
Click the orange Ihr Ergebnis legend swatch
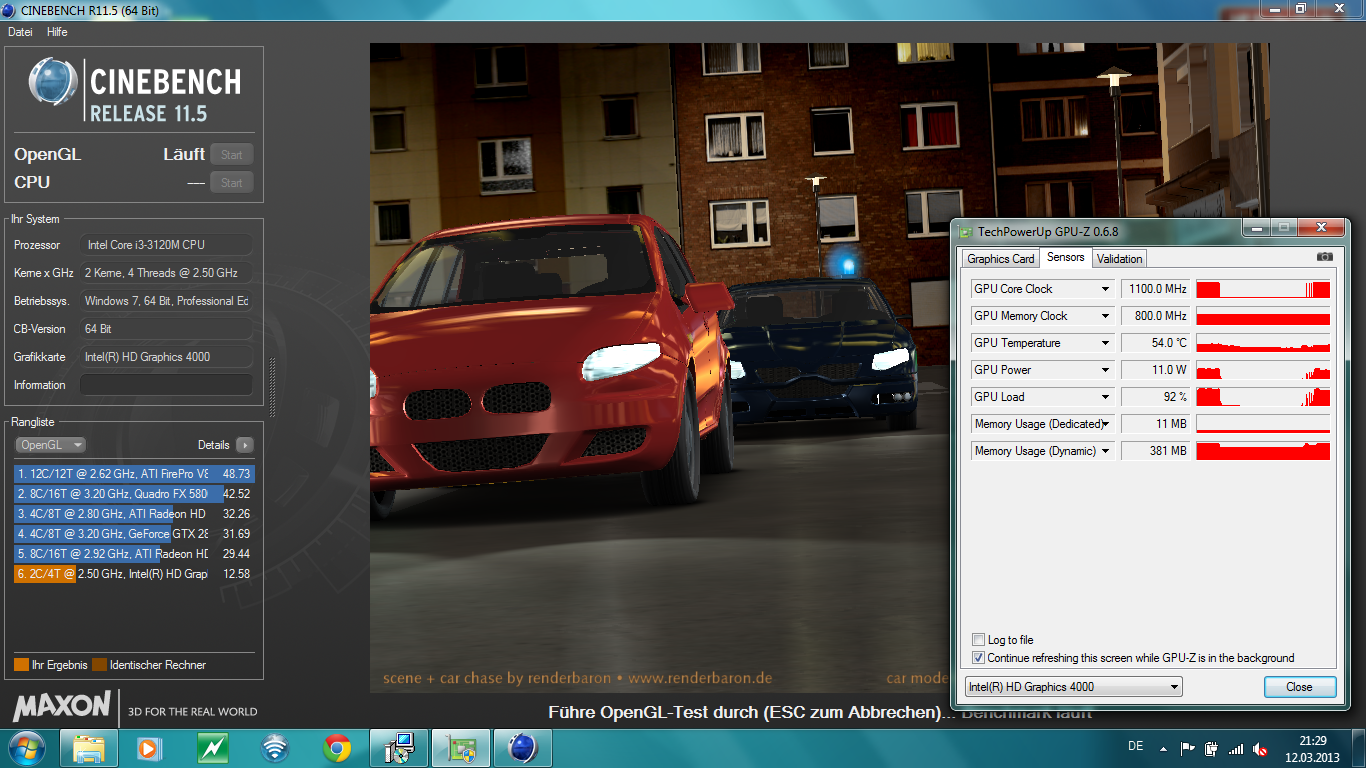(21, 665)
